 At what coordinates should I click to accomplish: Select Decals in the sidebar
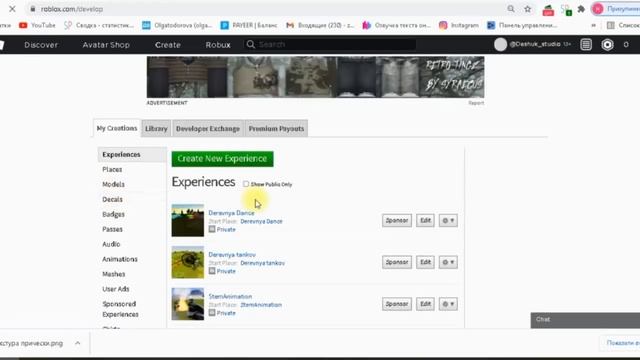pyautogui.click(x=112, y=199)
